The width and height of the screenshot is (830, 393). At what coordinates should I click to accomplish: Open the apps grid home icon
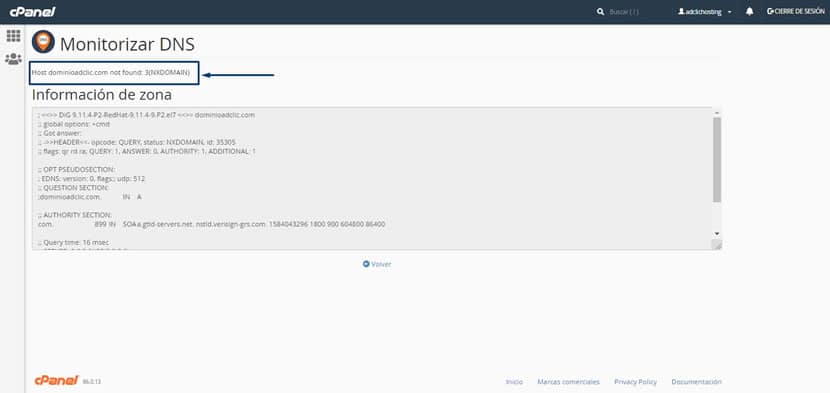13,36
